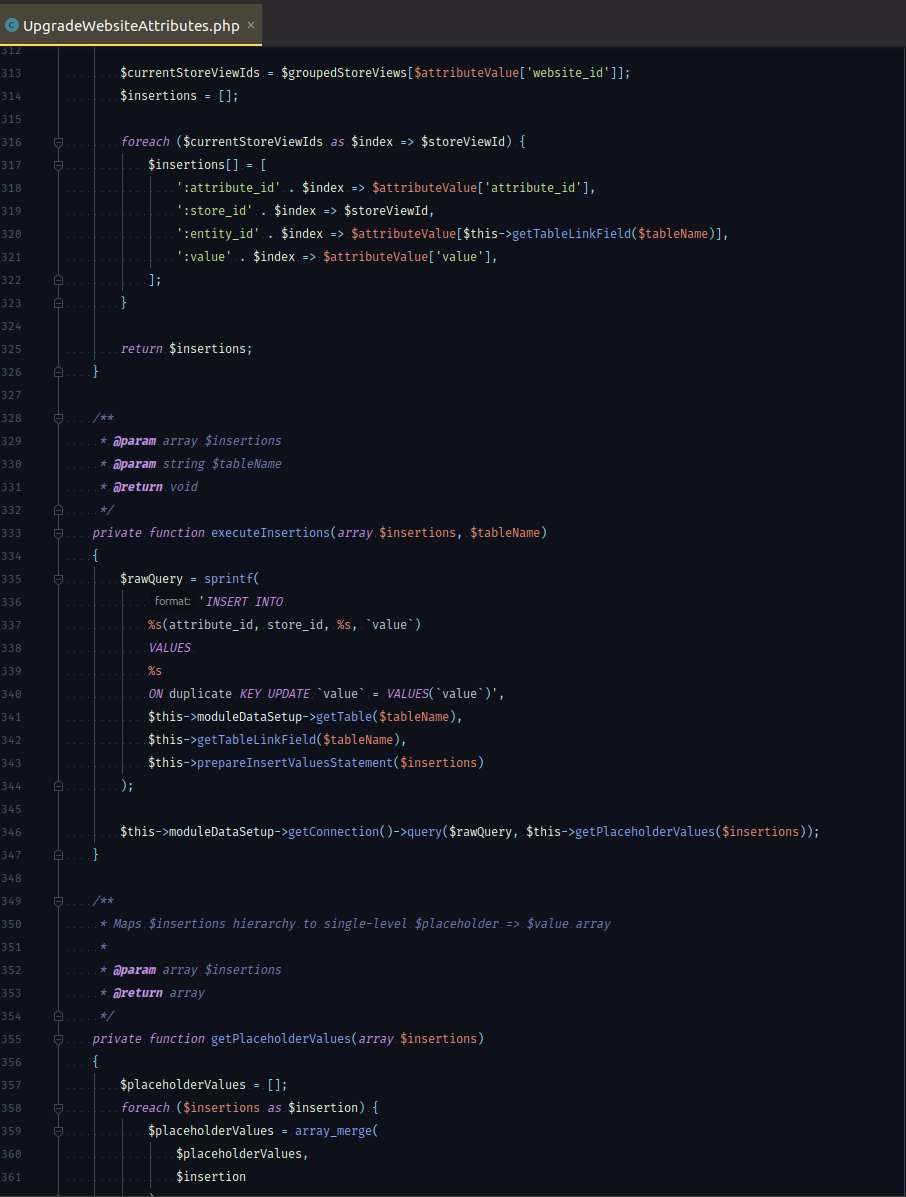Screen dimensions: 906x1197
Task: Click '@param string $tableName' doc line
Action: [197, 463]
